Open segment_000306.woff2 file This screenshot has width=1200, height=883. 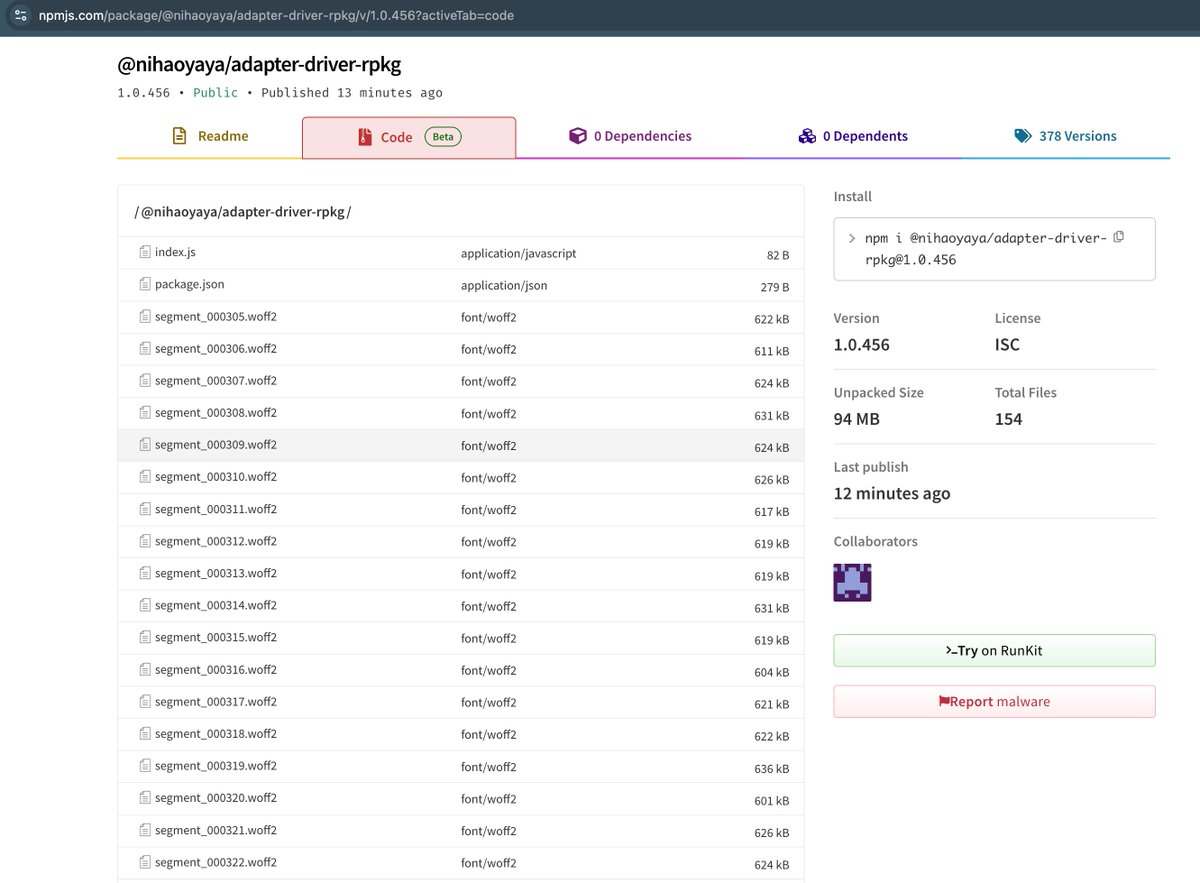click(x=216, y=349)
